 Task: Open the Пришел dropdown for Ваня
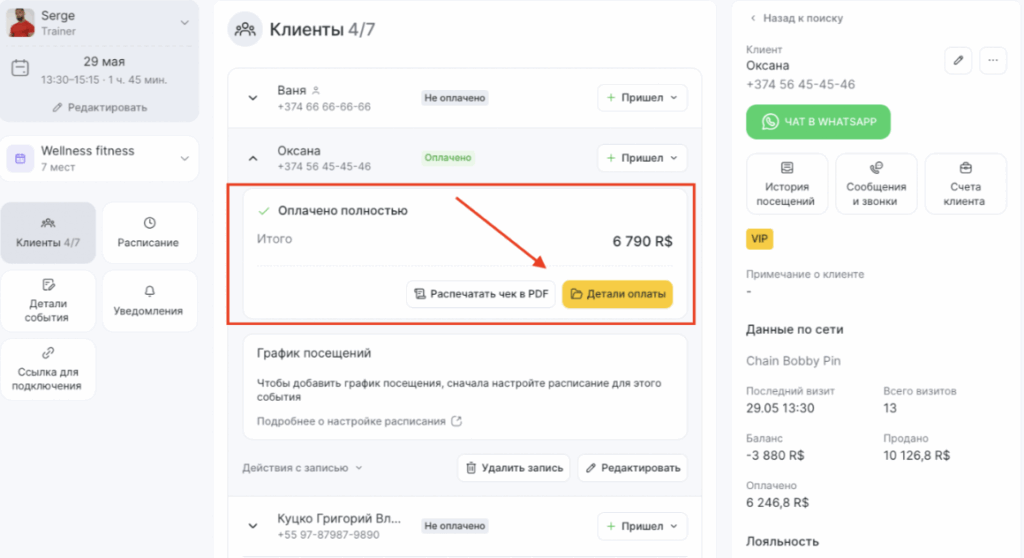[642, 97]
